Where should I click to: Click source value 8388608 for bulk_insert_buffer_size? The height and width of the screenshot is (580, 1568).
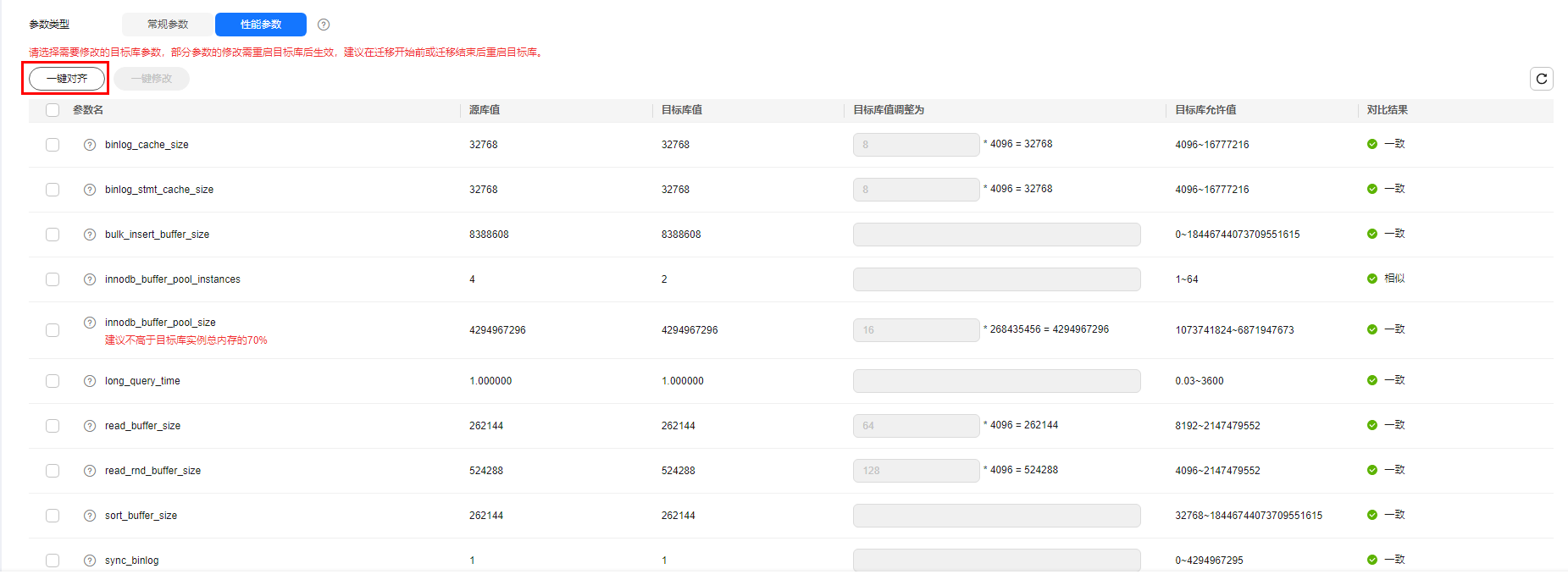[x=489, y=235]
